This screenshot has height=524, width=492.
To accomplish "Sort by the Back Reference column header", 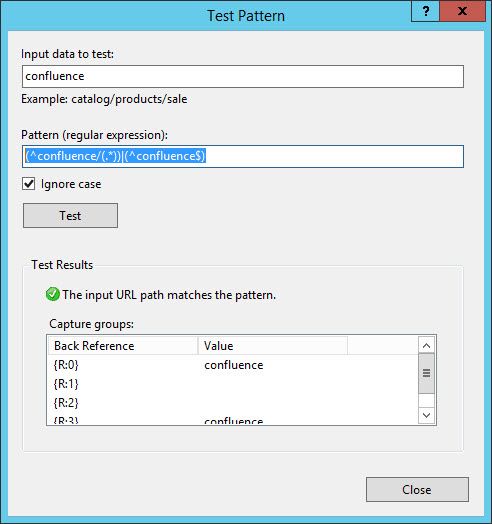I will [123, 346].
